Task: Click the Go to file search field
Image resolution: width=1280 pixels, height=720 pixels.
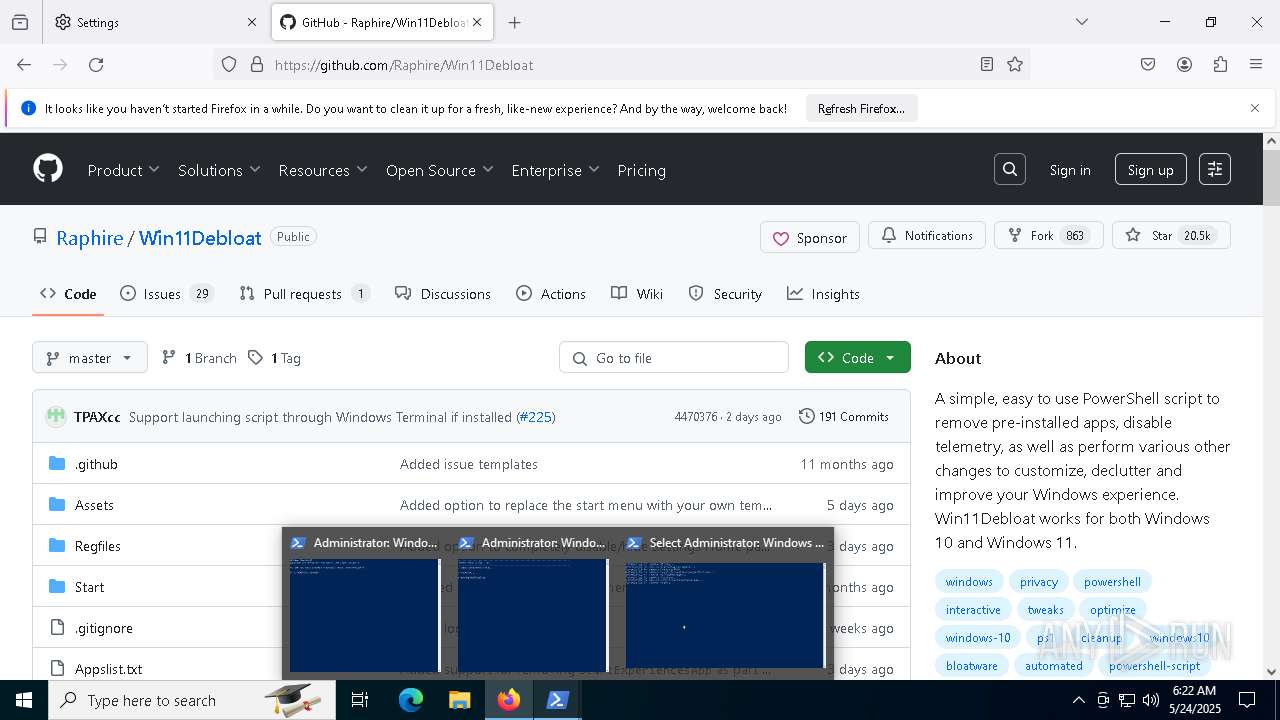Action: [674, 357]
